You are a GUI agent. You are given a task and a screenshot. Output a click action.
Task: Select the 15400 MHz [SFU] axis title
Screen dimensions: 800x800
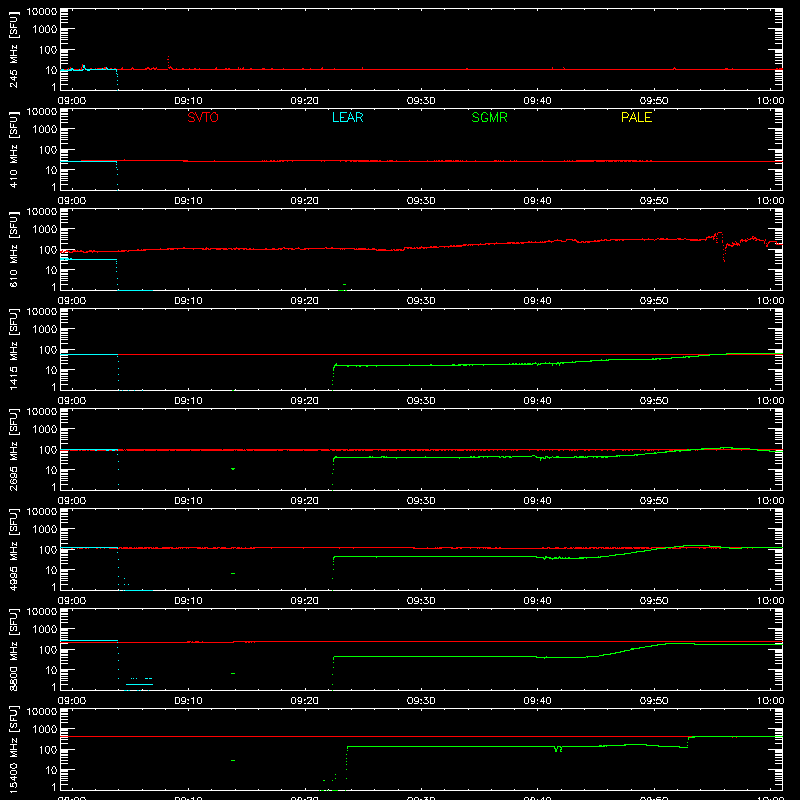(x=13, y=749)
